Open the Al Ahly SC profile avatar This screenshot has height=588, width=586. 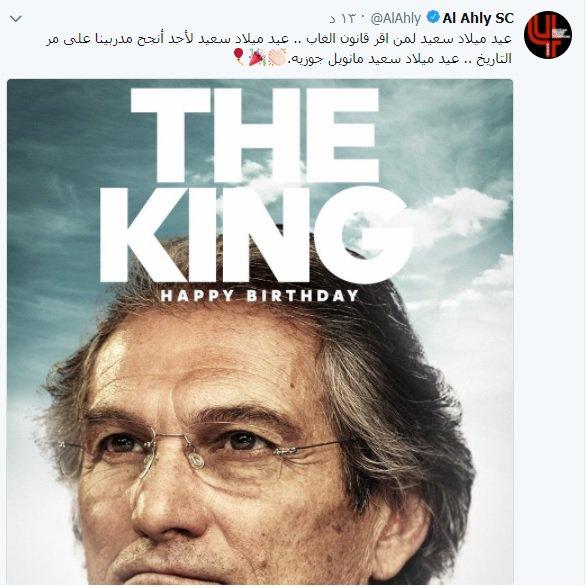[x=548, y=34]
